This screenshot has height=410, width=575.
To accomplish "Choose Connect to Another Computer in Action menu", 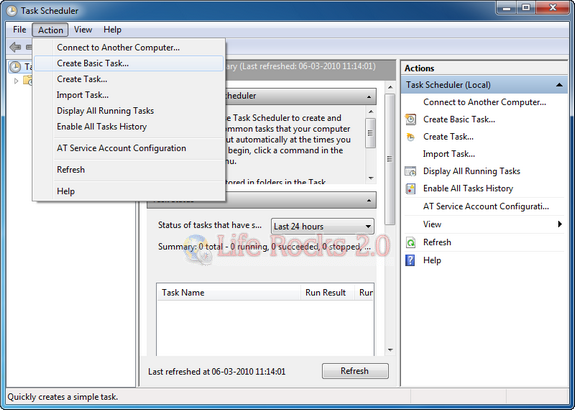I will 129,48.
